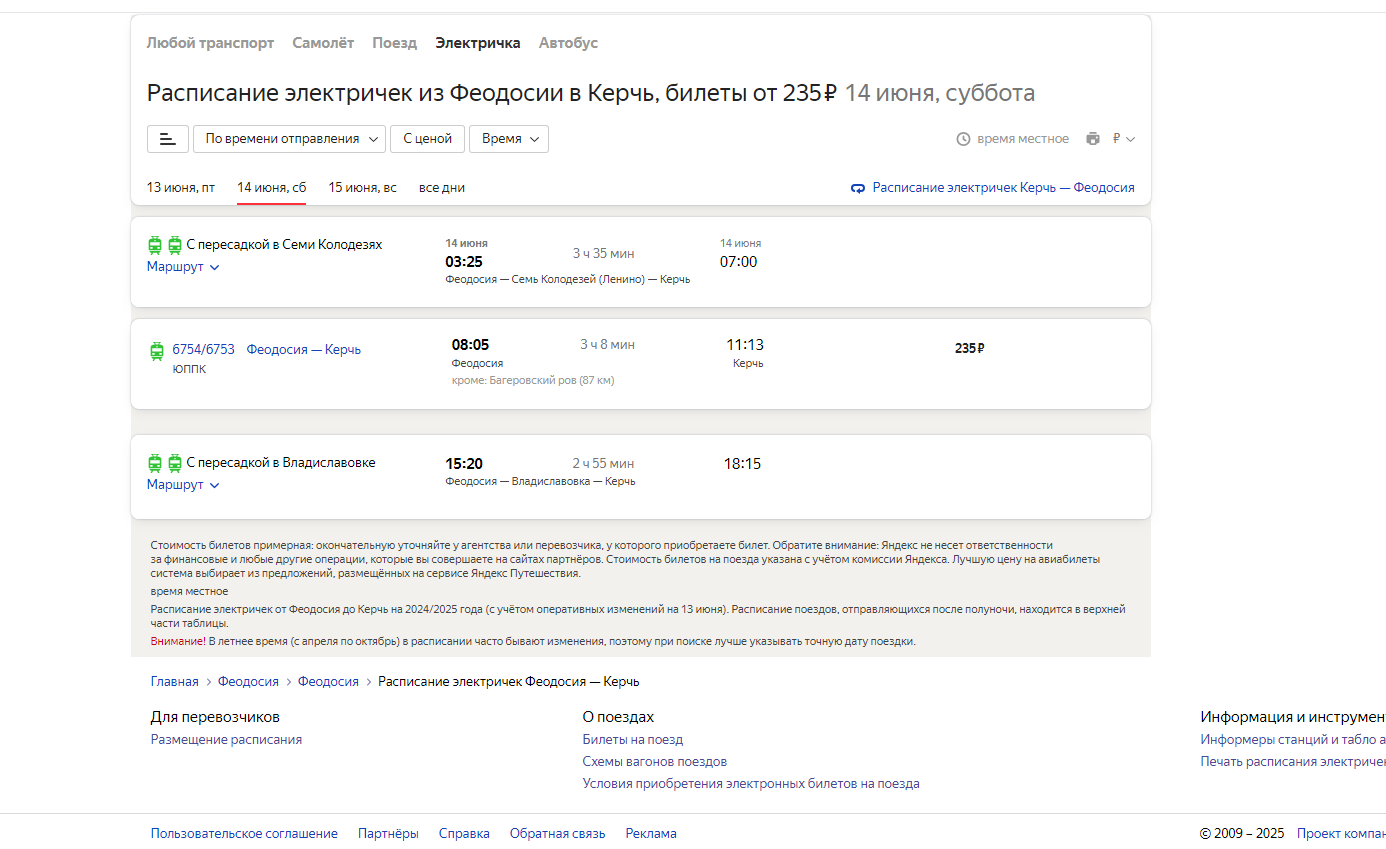Viewport: 1386px width, 849px height.
Task: Open the ruble currency selector
Action: click(x=1124, y=139)
